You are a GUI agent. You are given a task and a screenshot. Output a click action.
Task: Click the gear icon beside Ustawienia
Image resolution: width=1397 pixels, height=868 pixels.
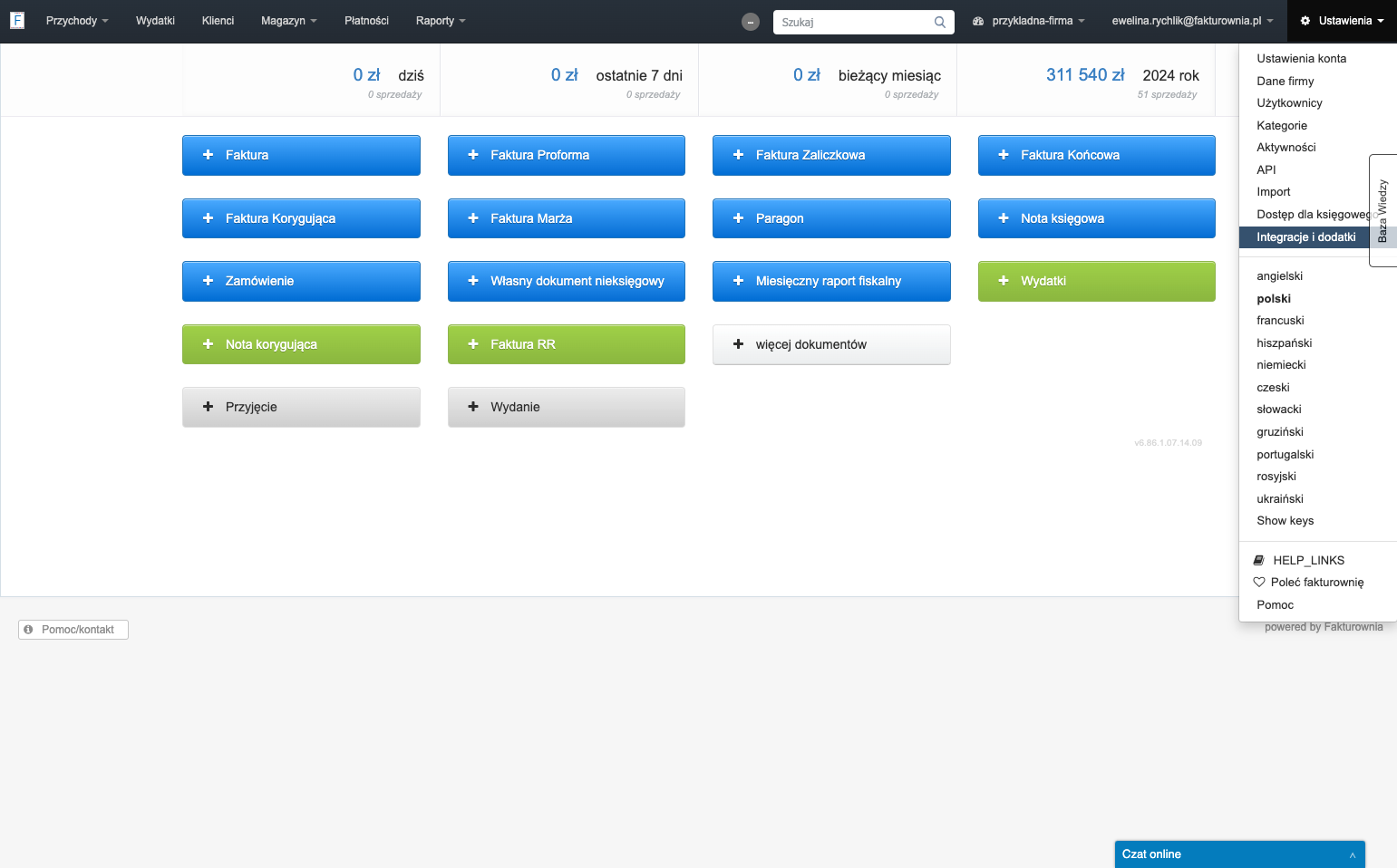pos(1305,21)
